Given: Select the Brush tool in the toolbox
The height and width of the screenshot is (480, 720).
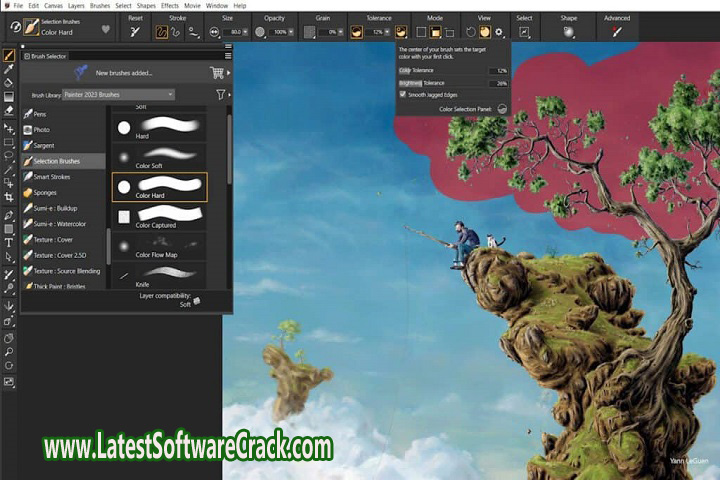Looking at the screenshot, I should (9, 56).
